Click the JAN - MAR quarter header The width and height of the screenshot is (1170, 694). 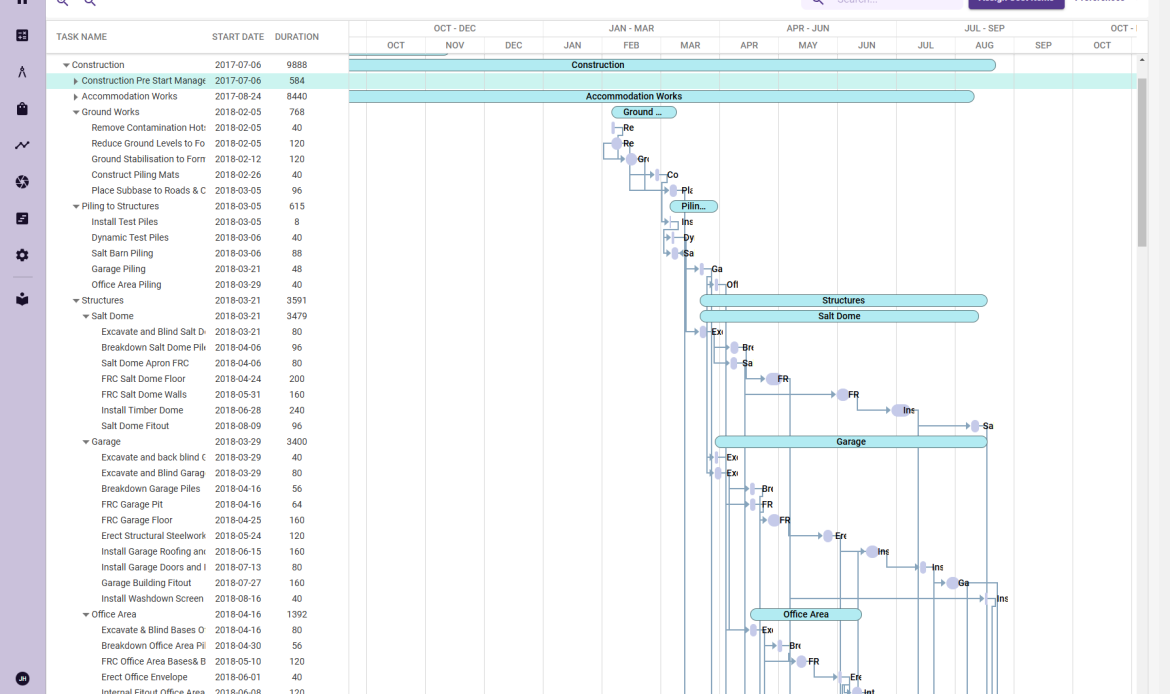coord(631,28)
